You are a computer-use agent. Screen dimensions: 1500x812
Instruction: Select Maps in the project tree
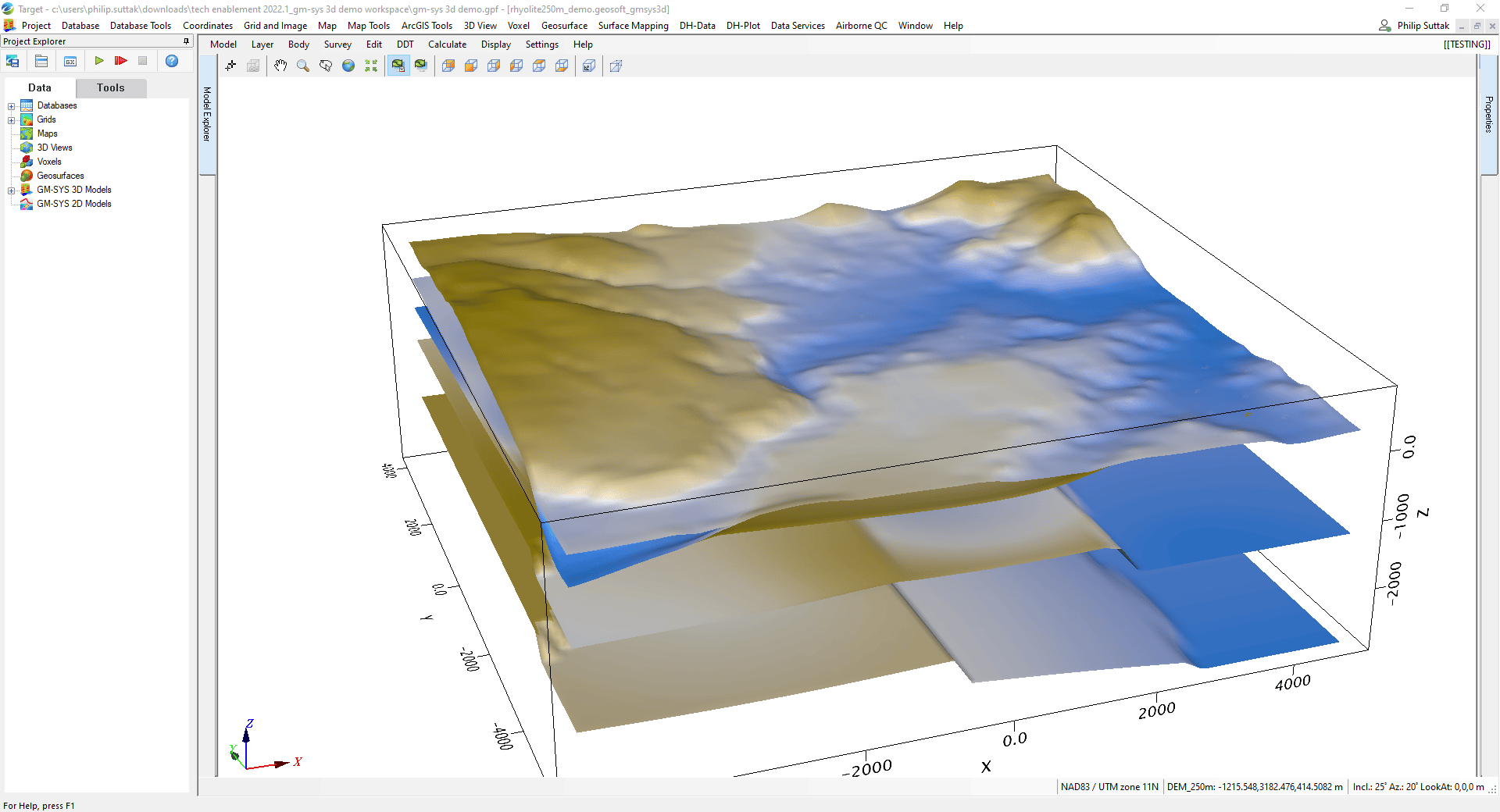[47, 134]
